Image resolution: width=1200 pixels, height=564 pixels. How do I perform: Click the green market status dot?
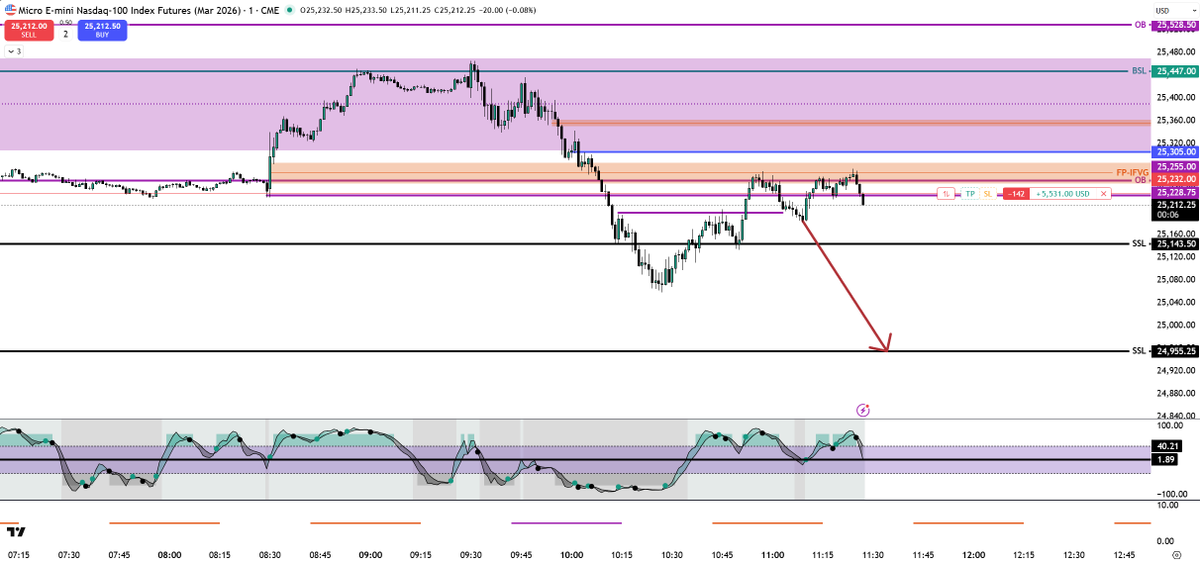[x=290, y=10]
